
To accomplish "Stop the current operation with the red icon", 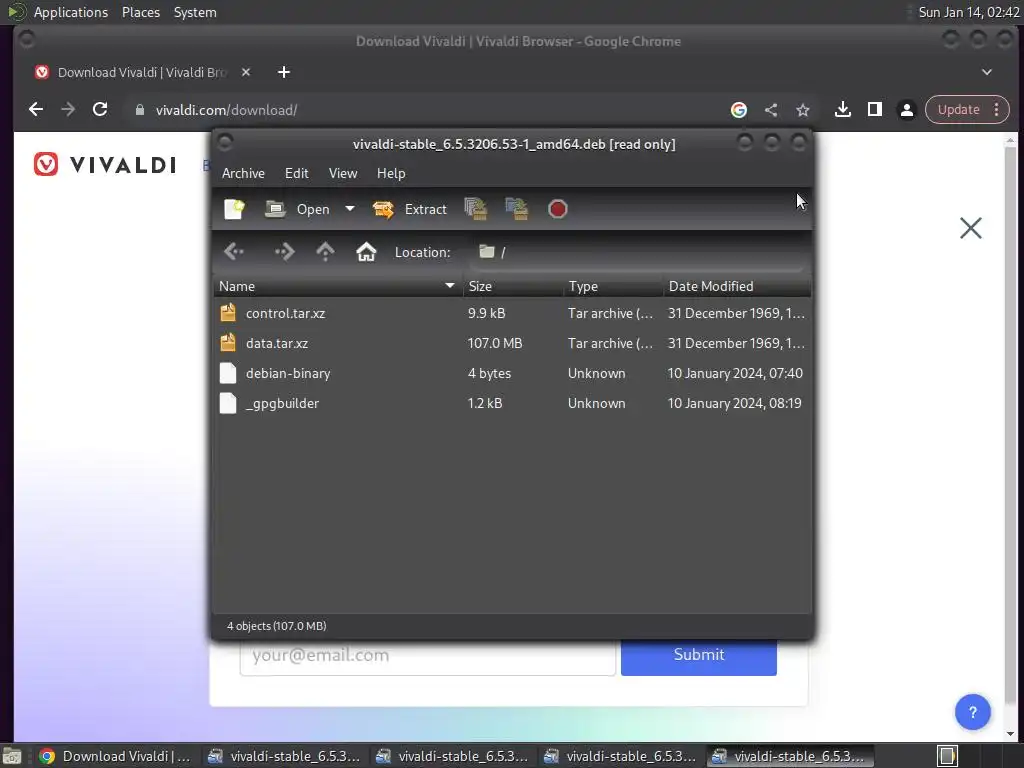I will click(557, 209).
